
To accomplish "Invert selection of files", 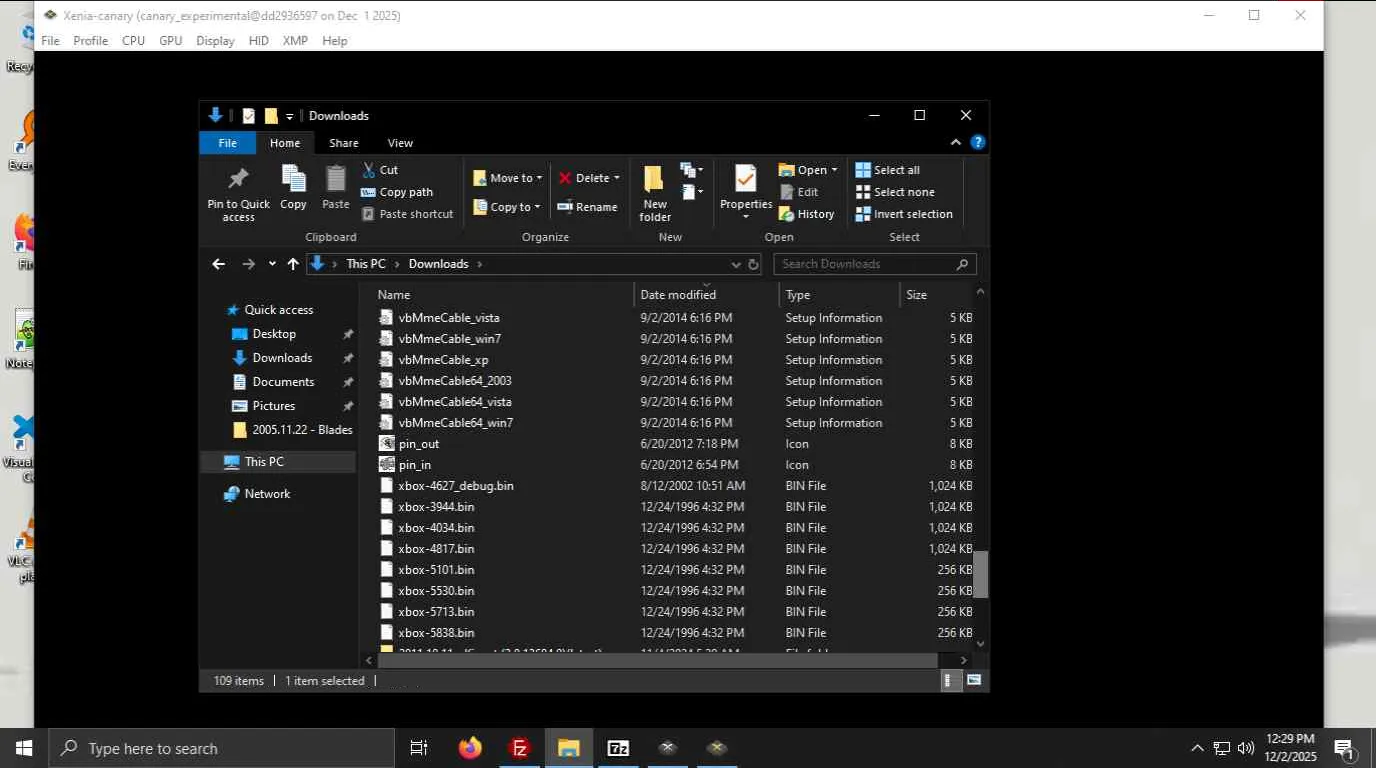I will coord(904,214).
